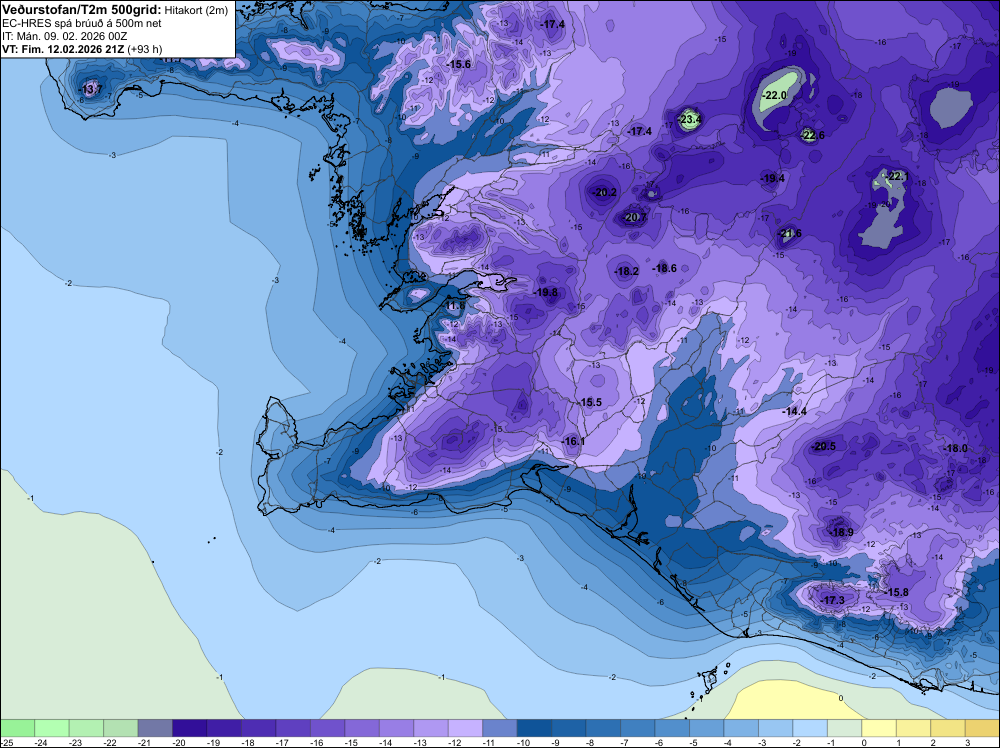Click the legend swatch labelled -24

[x=52, y=728]
